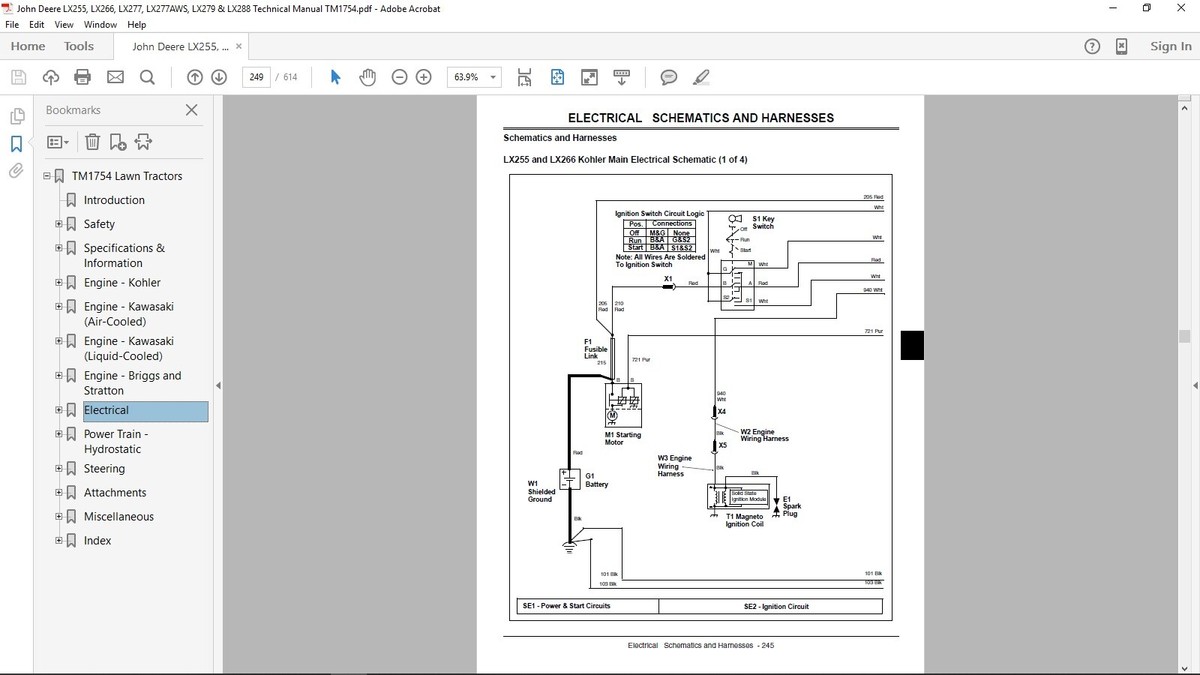Open the Page Thumbnails panel
1200x675 pixels.
pos(16,116)
